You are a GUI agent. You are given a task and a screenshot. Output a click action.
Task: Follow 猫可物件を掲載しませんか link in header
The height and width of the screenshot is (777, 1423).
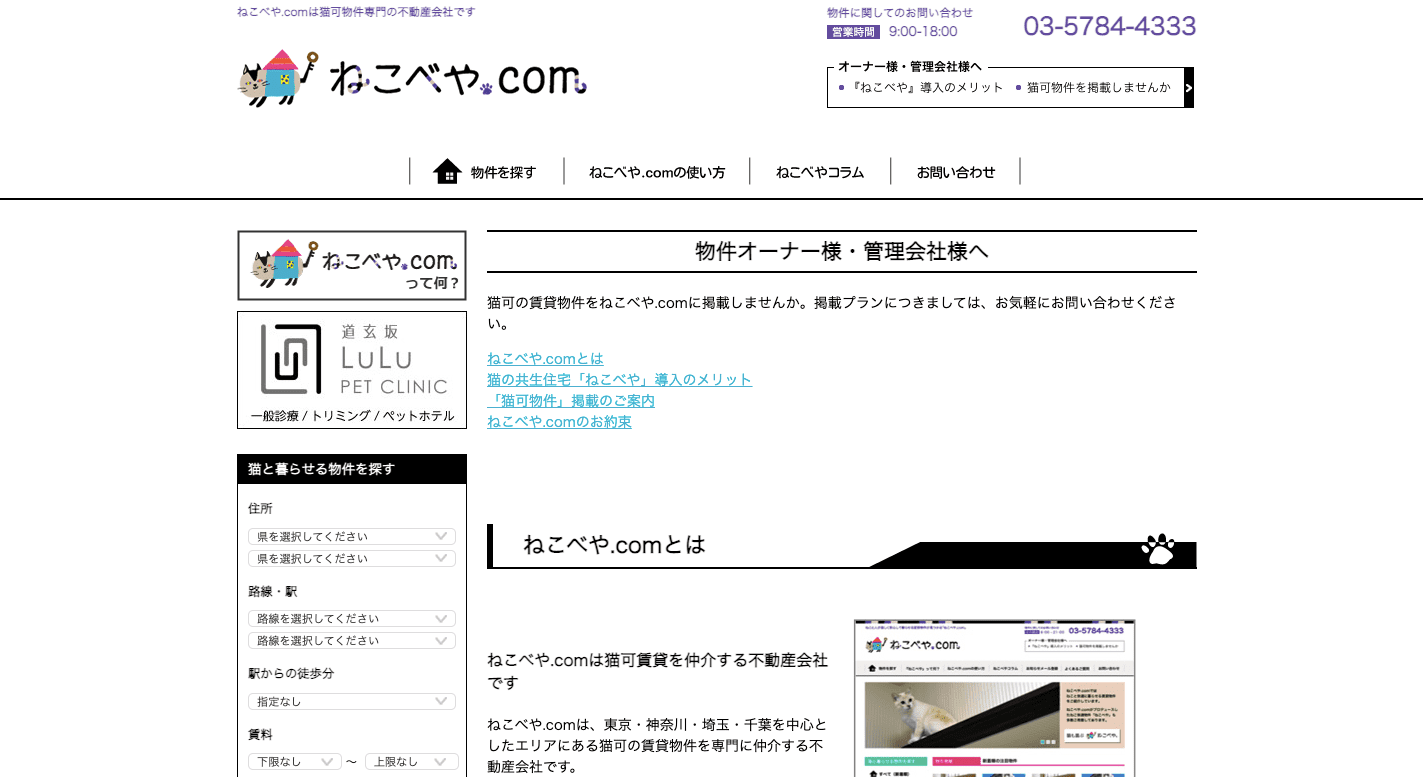(x=1099, y=88)
